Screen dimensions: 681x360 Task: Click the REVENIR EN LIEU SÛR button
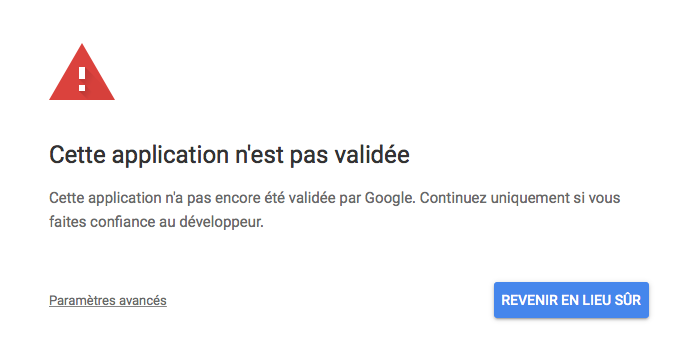click(x=571, y=300)
